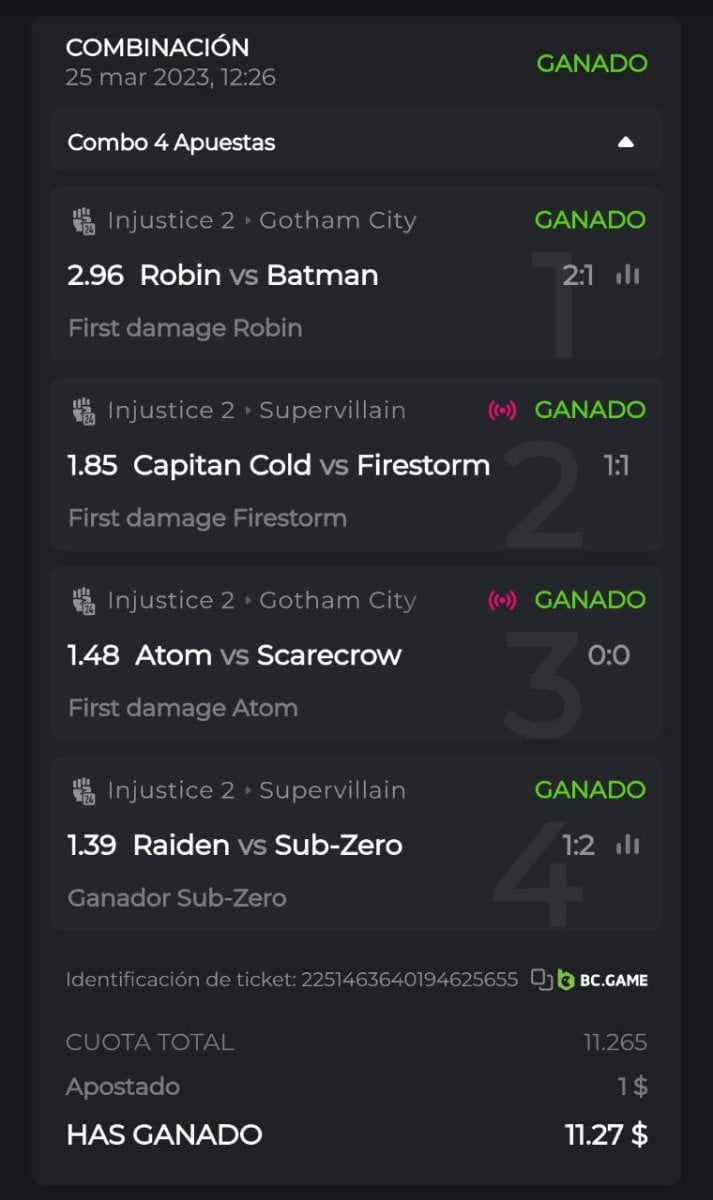Image resolution: width=713 pixels, height=1200 pixels.
Task: Click the Gotham City league on first bet
Action: click(x=337, y=220)
